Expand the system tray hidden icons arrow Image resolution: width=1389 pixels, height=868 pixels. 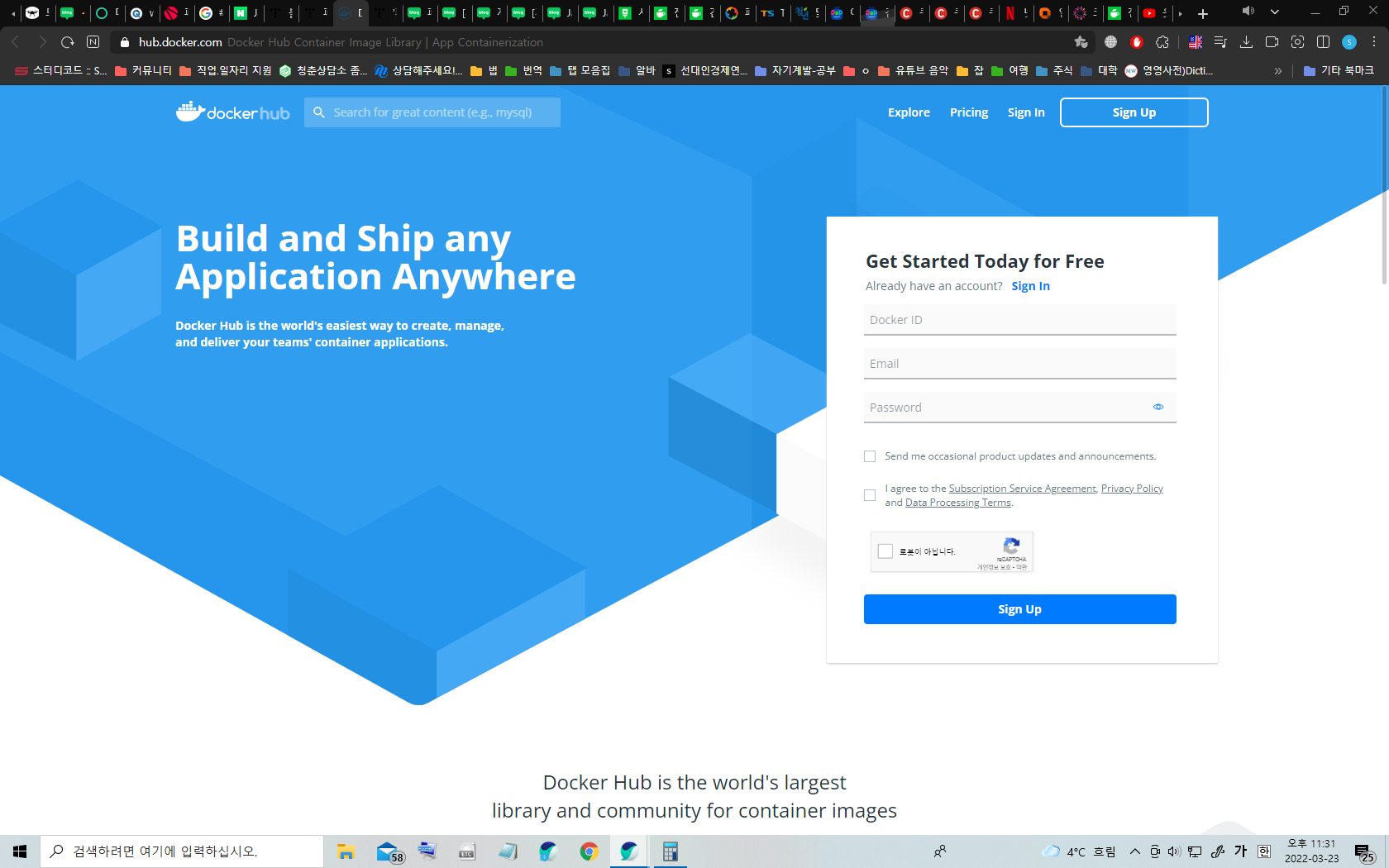(1135, 851)
